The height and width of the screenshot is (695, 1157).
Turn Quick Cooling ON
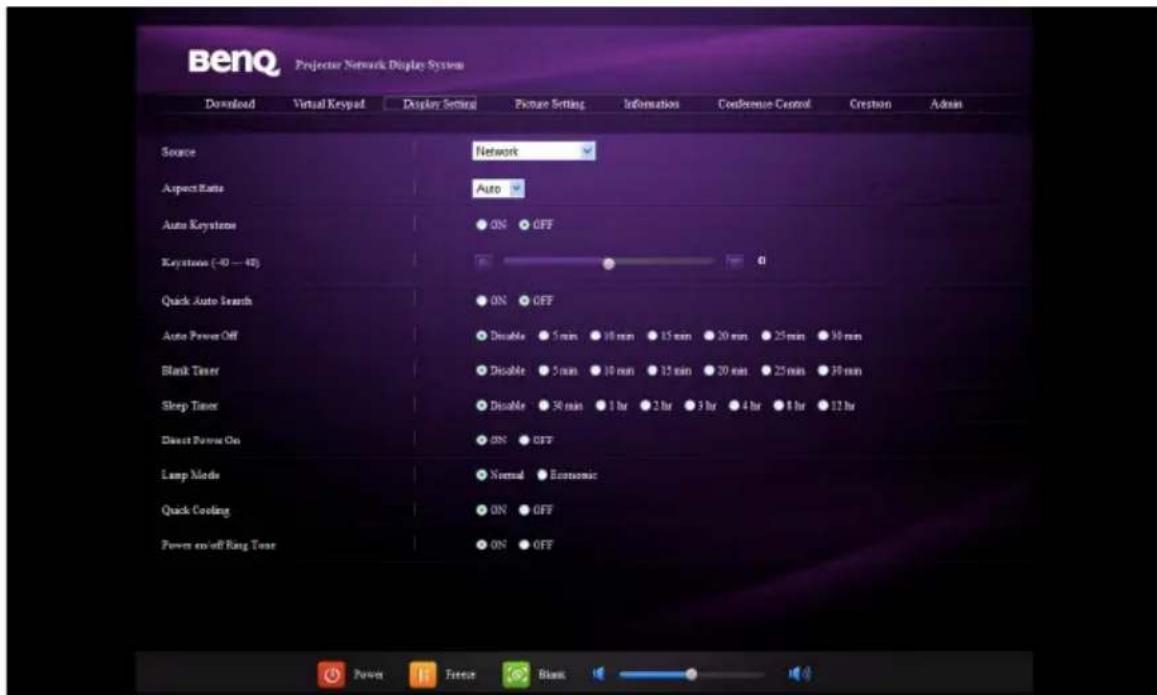pyautogui.click(x=482, y=510)
